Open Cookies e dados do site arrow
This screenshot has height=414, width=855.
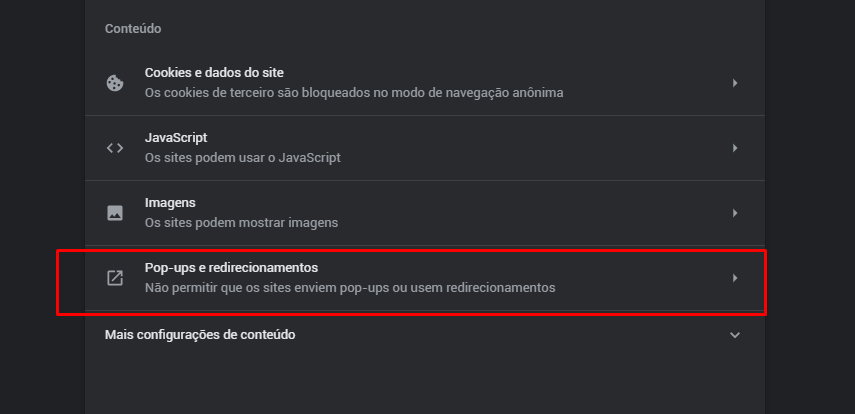(x=735, y=83)
